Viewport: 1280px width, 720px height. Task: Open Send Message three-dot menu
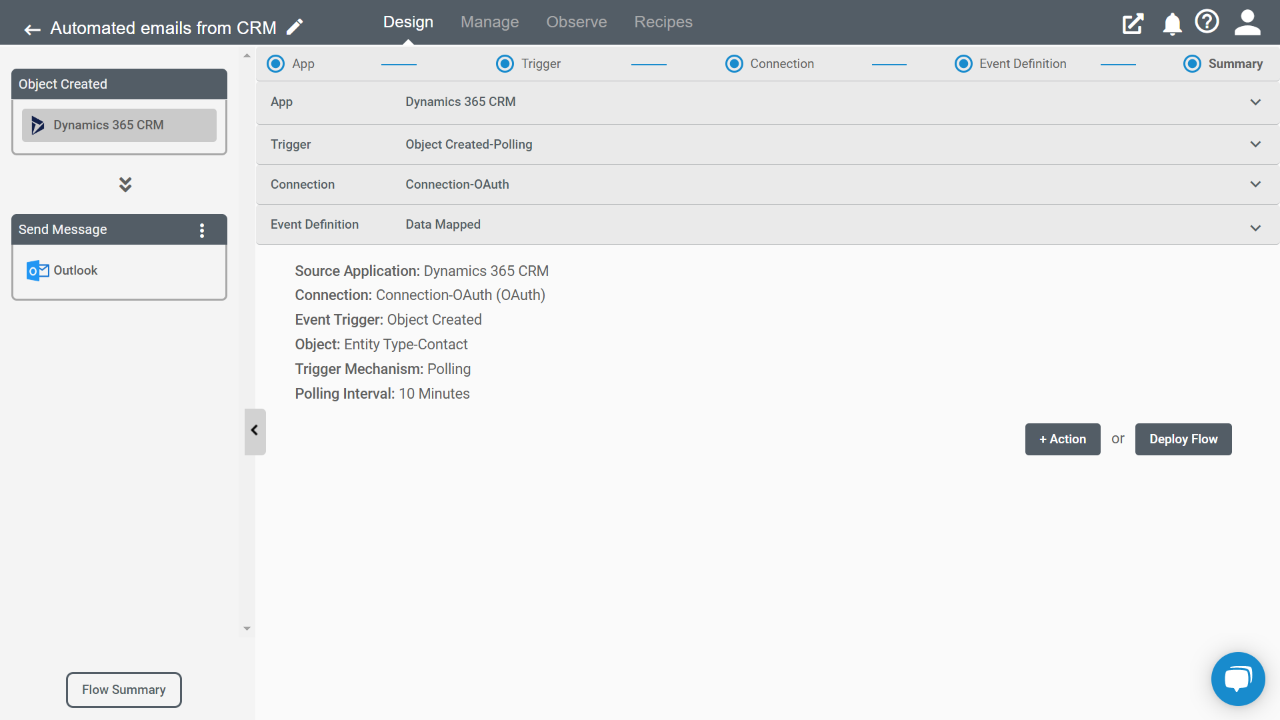[202, 230]
